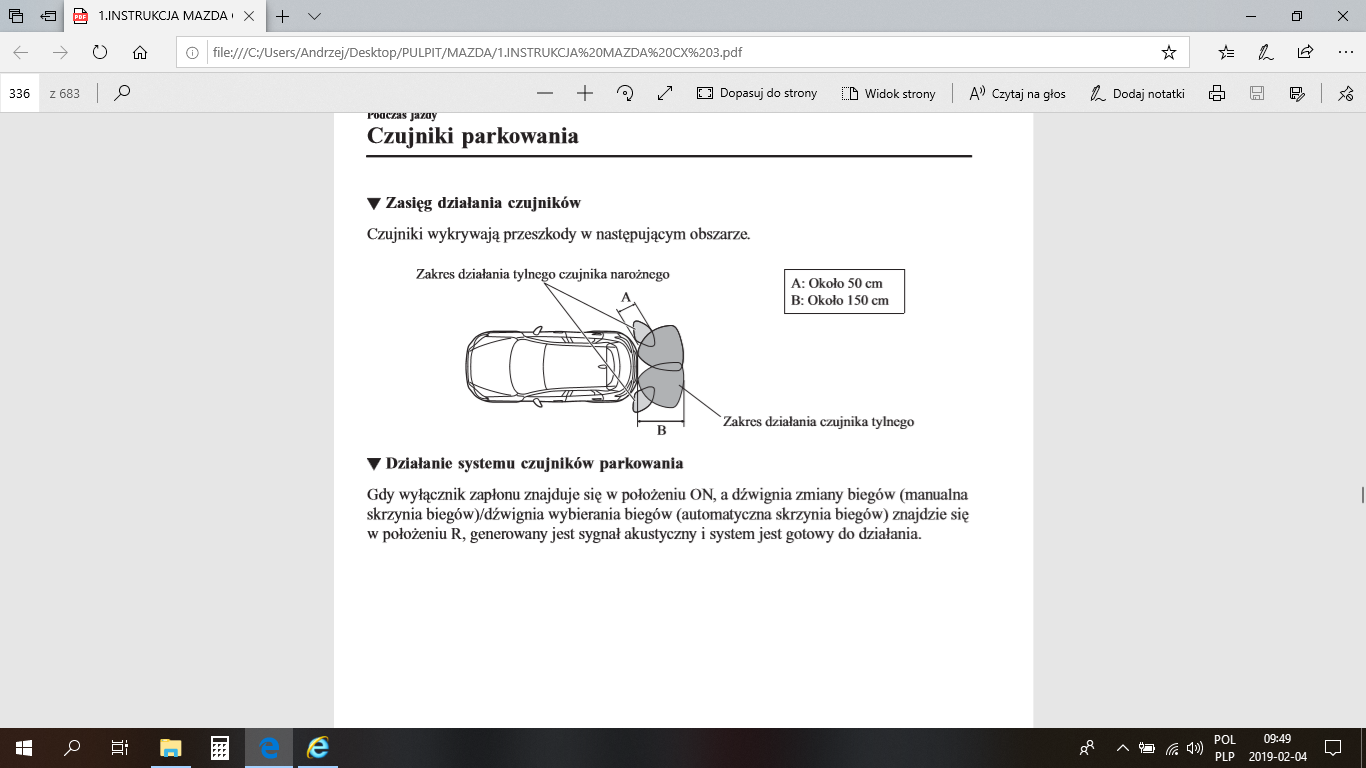
Task: Expand hidden system tray icons
Action: [x=1122, y=748]
